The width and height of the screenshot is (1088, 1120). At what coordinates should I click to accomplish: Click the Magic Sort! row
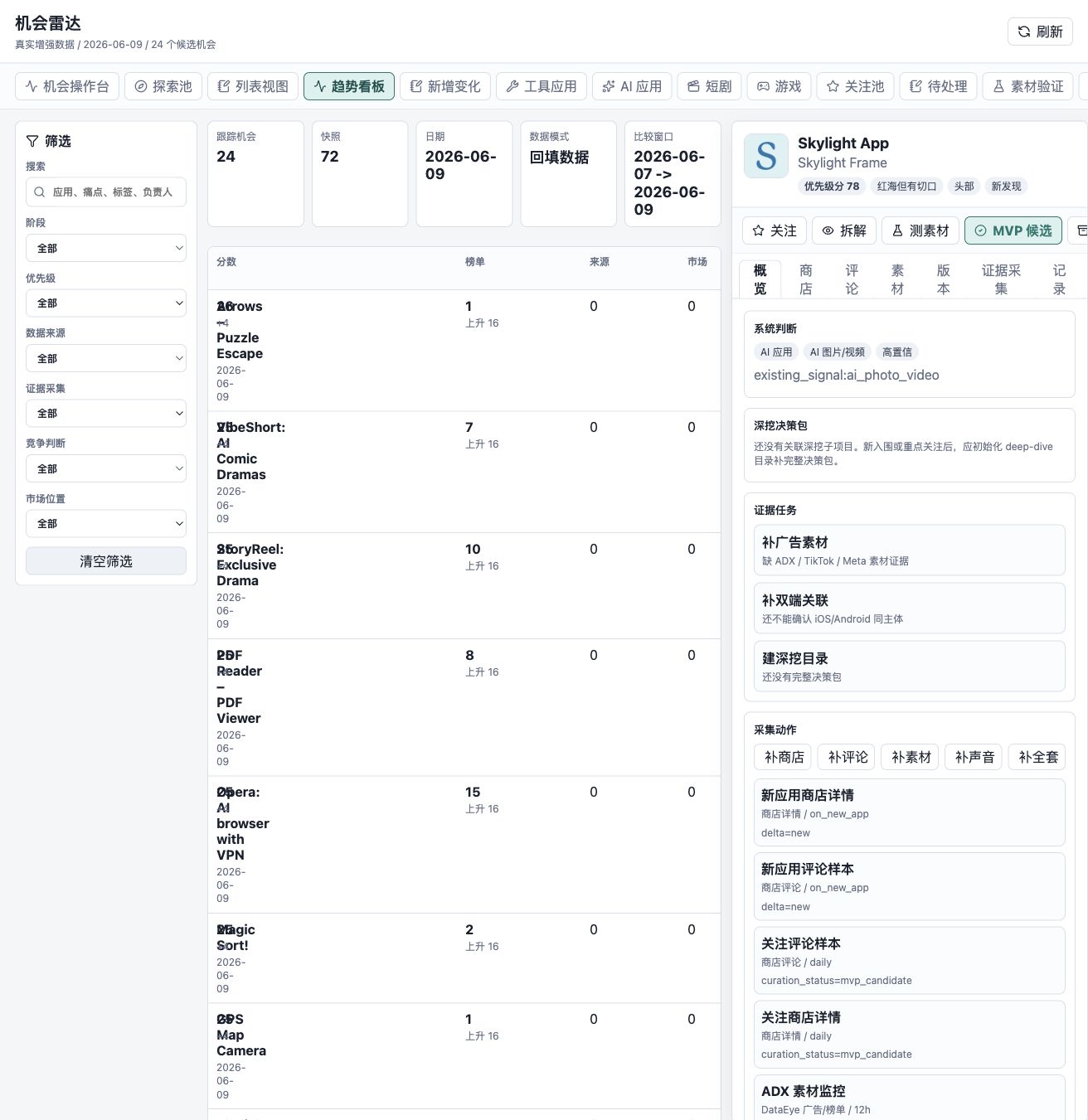coord(464,958)
